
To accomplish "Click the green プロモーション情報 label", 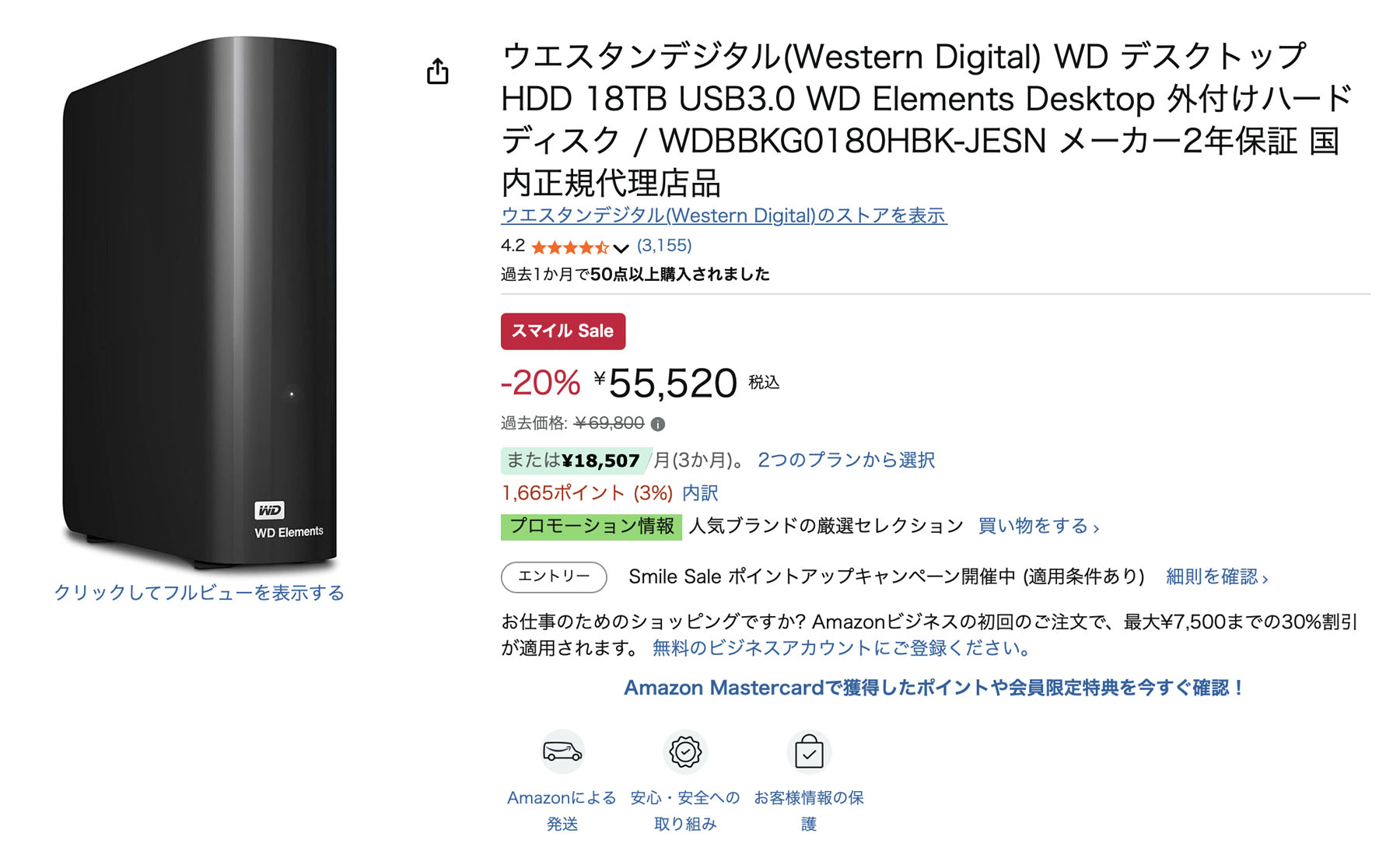I will 590,526.
